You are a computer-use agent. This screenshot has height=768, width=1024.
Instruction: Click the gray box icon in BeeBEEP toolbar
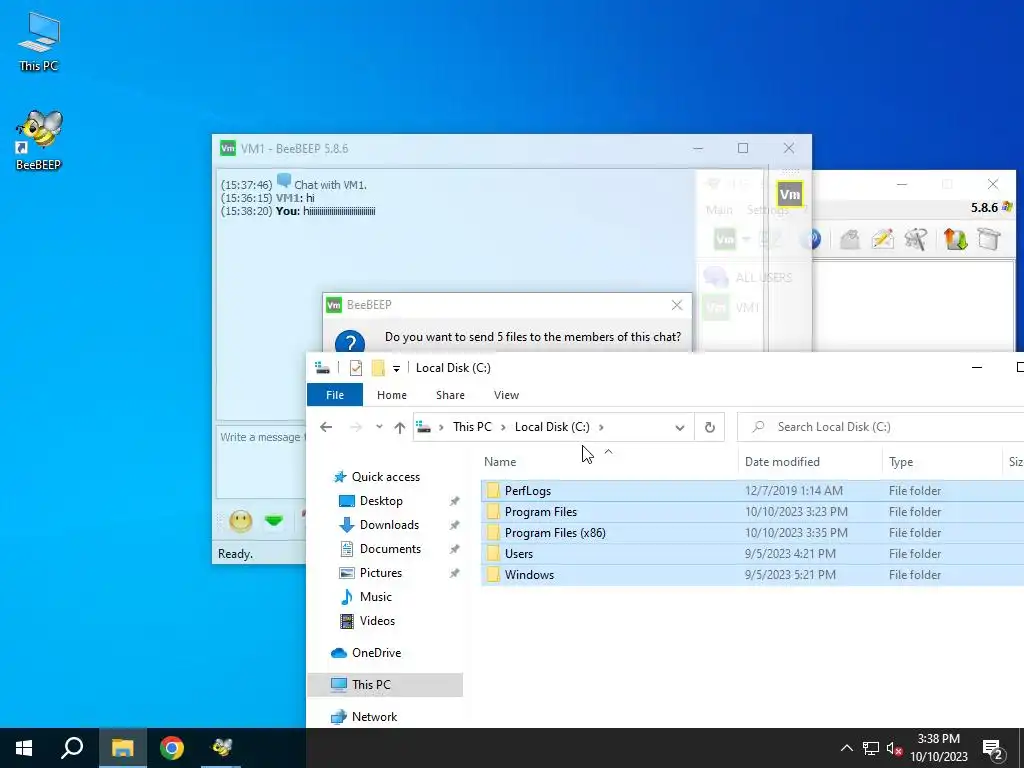[x=989, y=239]
